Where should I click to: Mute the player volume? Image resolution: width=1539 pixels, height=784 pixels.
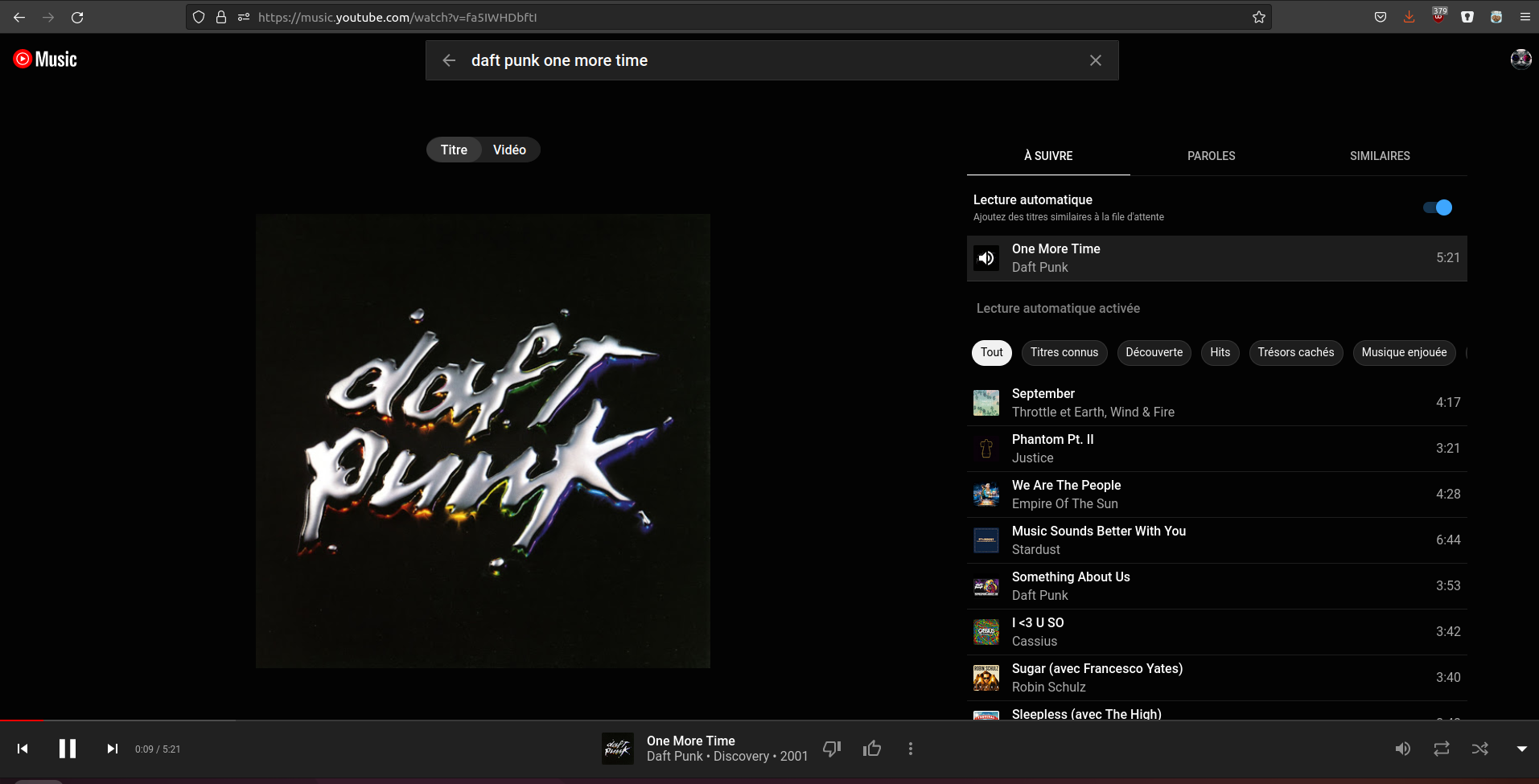(x=1403, y=749)
